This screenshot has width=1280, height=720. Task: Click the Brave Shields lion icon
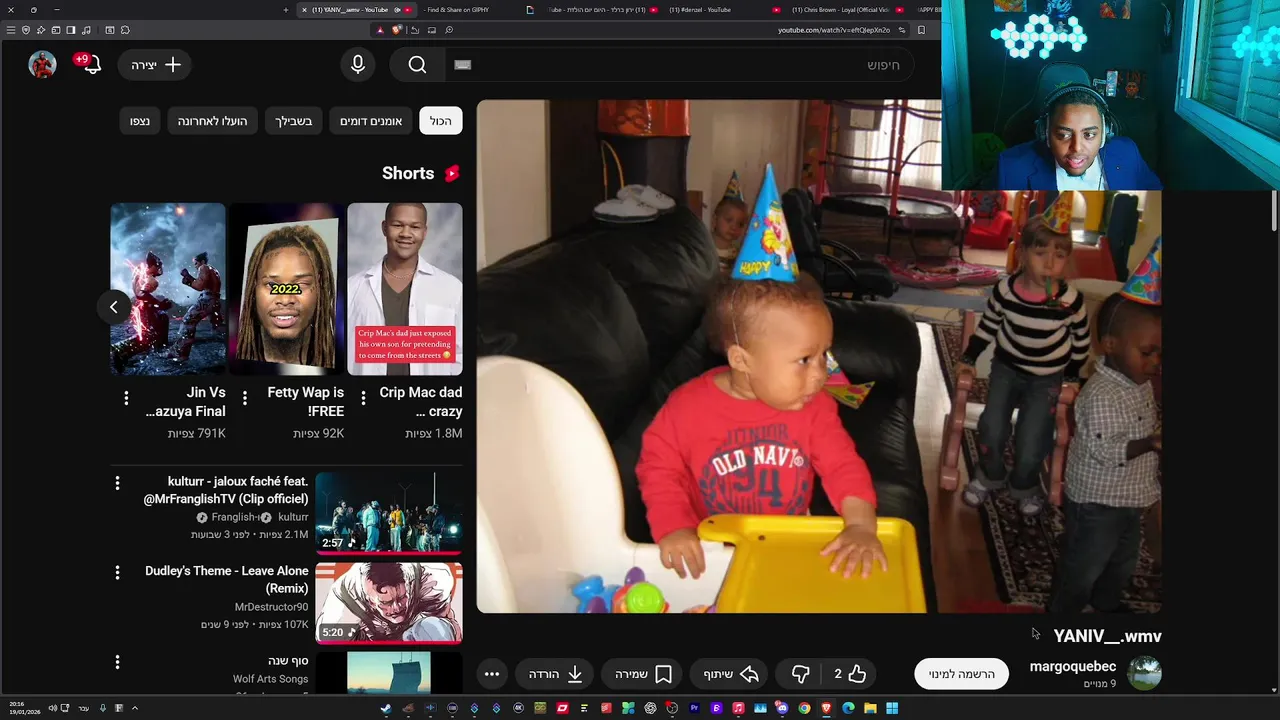click(397, 30)
